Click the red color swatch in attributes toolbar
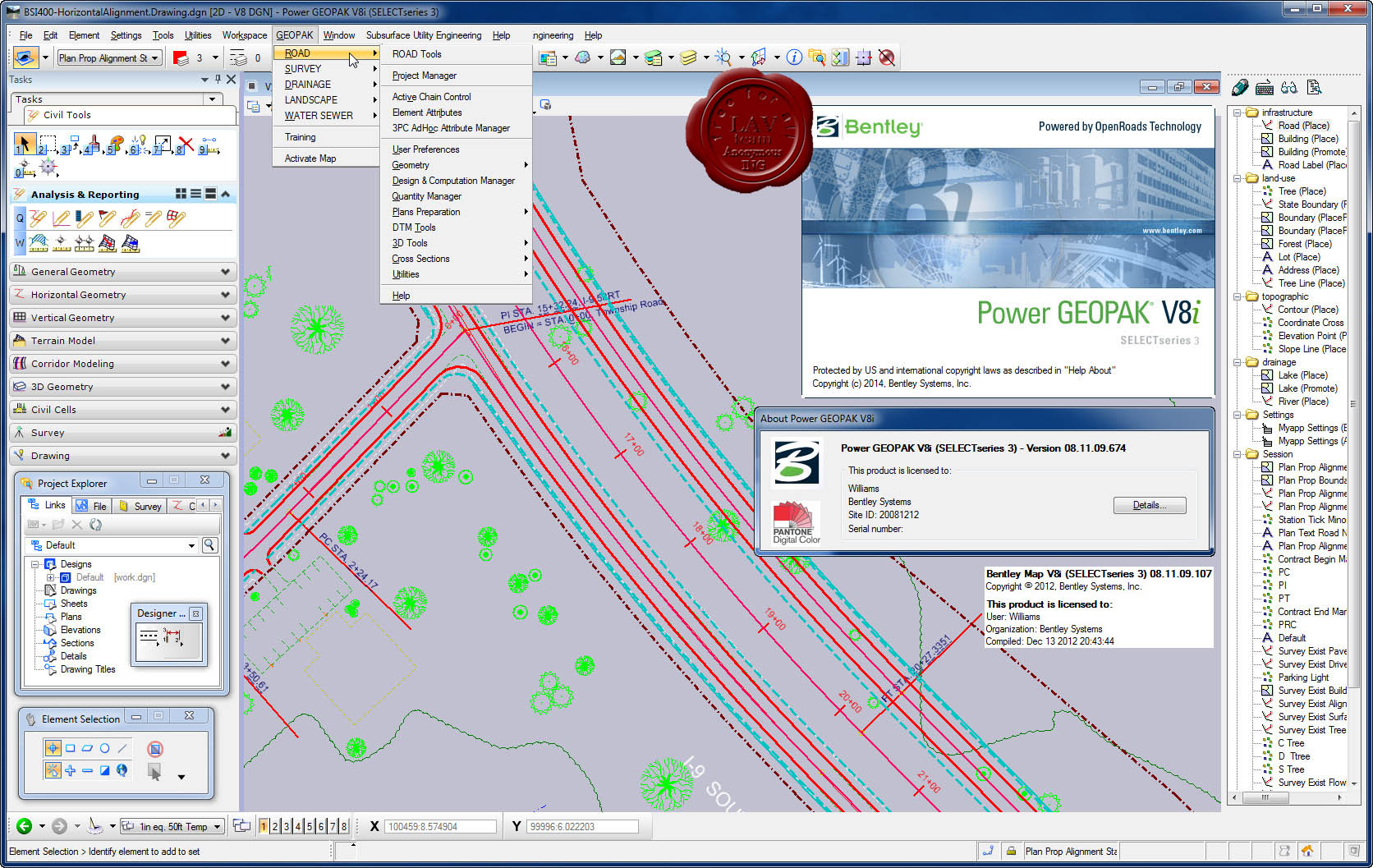This screenshot has width=1373, height=868. click(181, 57)
